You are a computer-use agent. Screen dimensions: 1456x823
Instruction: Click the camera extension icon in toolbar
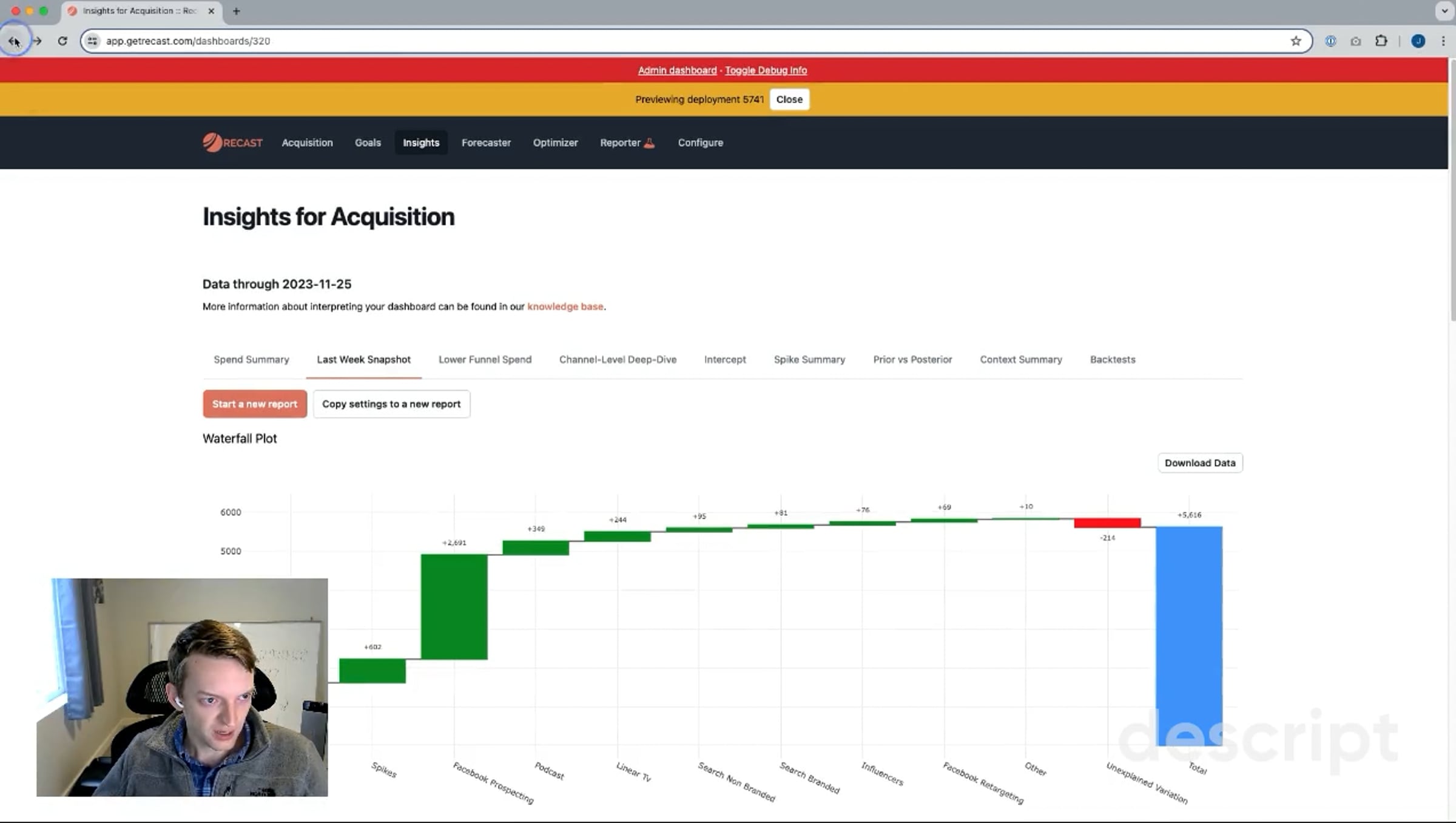(x=1356, y=41)
